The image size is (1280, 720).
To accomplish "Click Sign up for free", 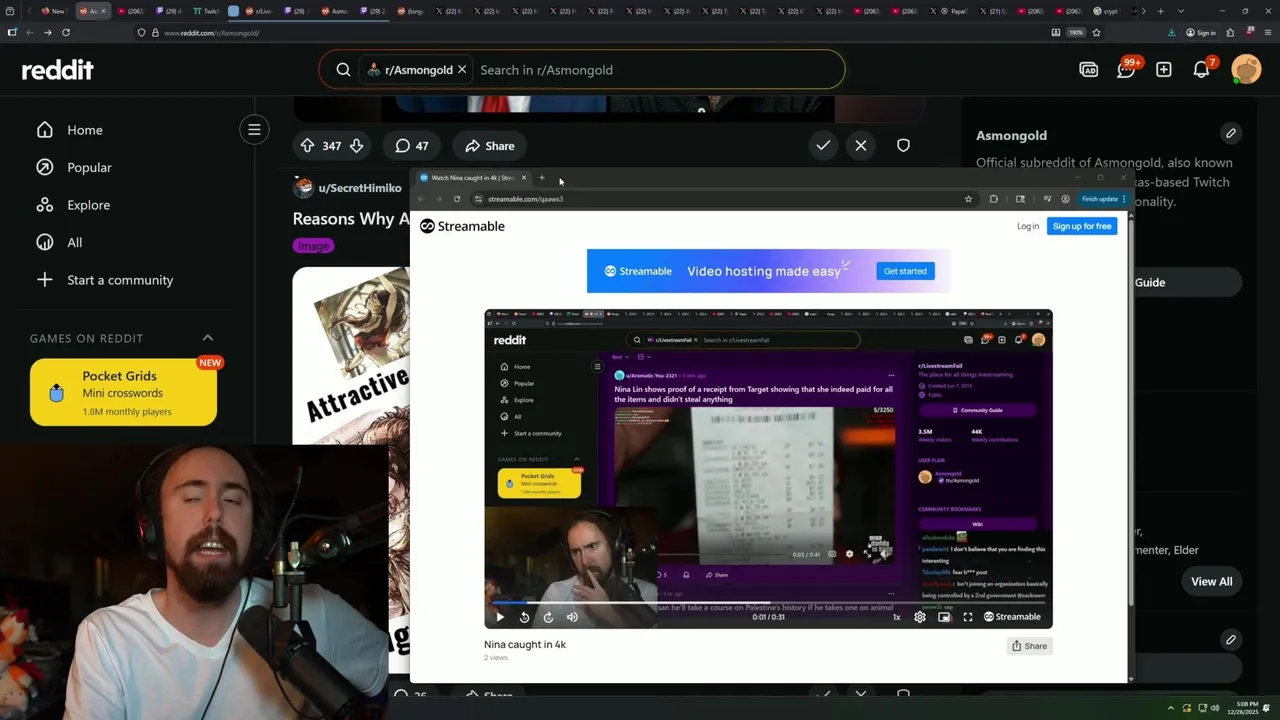I will [1082, 226].
